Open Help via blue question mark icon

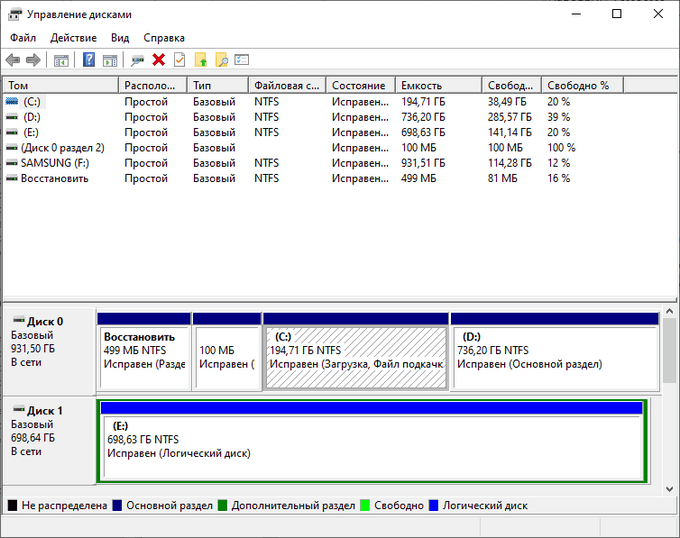89,60
